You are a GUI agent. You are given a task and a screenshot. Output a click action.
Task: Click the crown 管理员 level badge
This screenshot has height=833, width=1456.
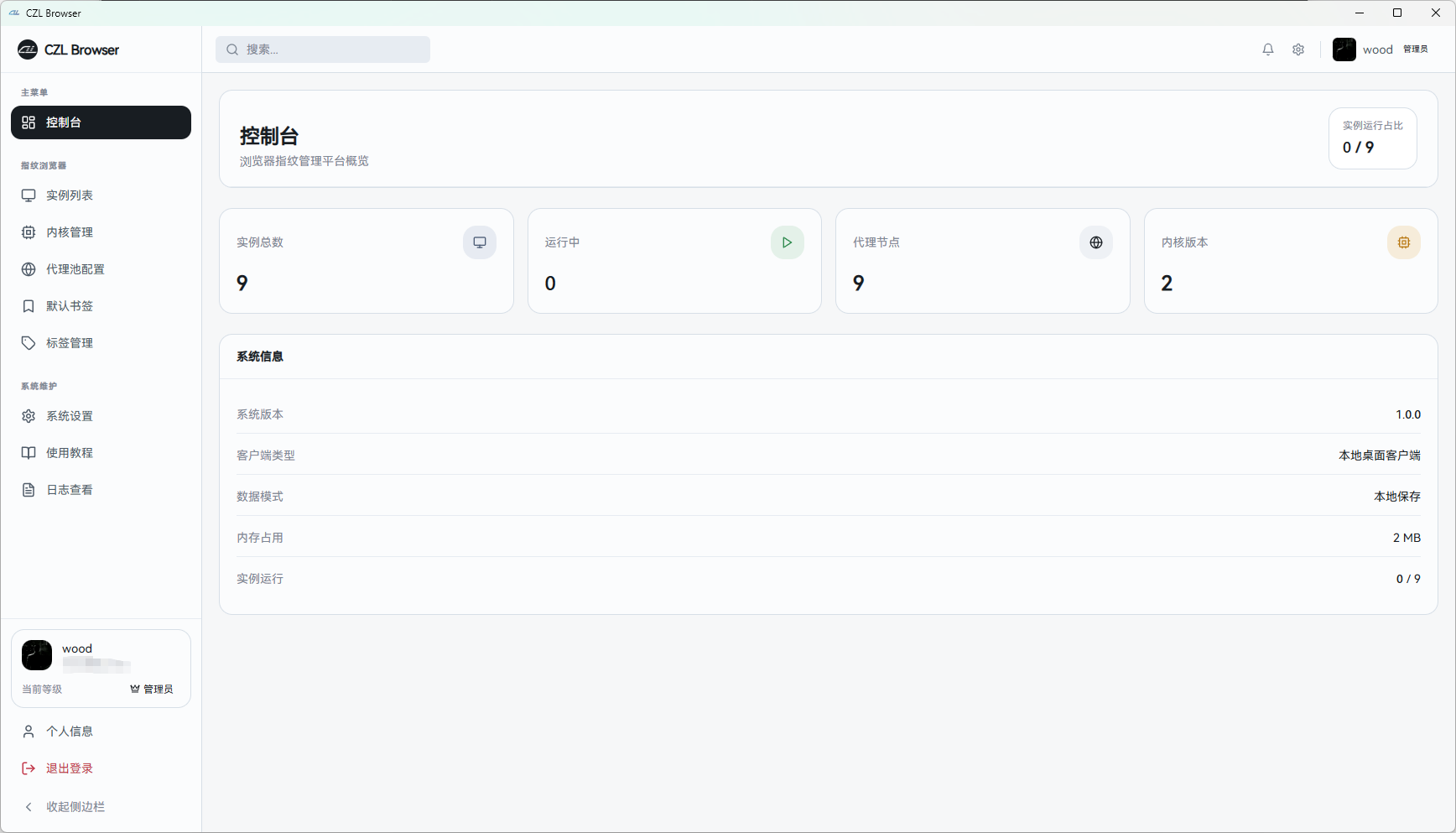pyautogui.click(x=152, y=690)
